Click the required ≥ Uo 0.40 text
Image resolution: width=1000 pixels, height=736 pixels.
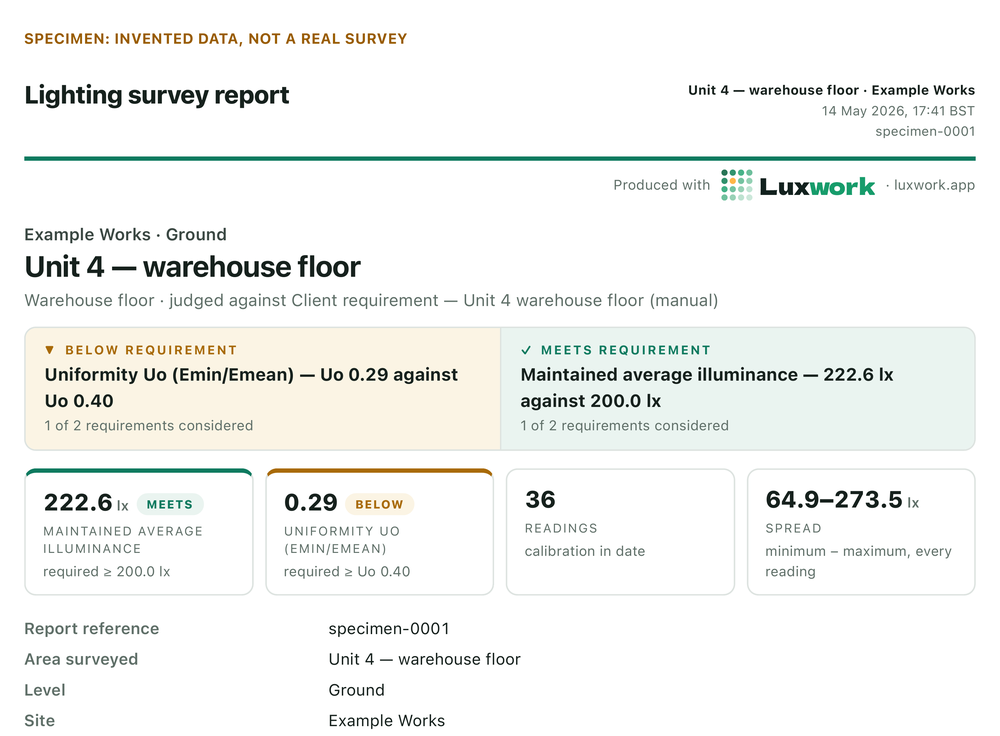click(347, 571)
